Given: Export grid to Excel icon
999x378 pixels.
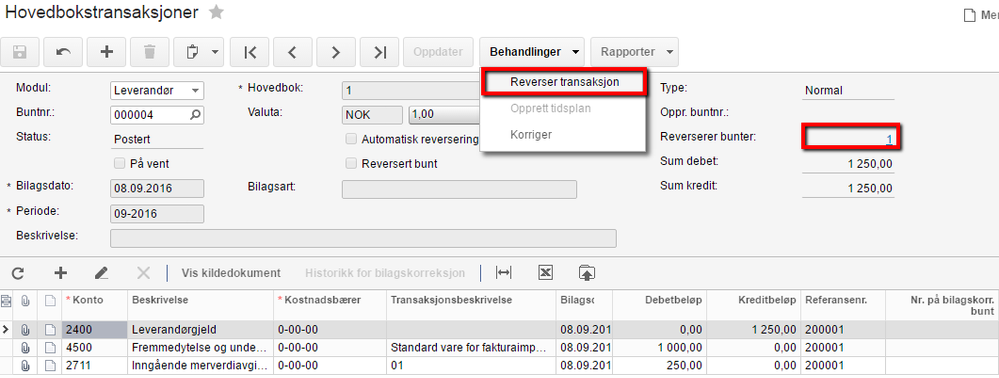Looking at the screenshot, I should [545, 273].
